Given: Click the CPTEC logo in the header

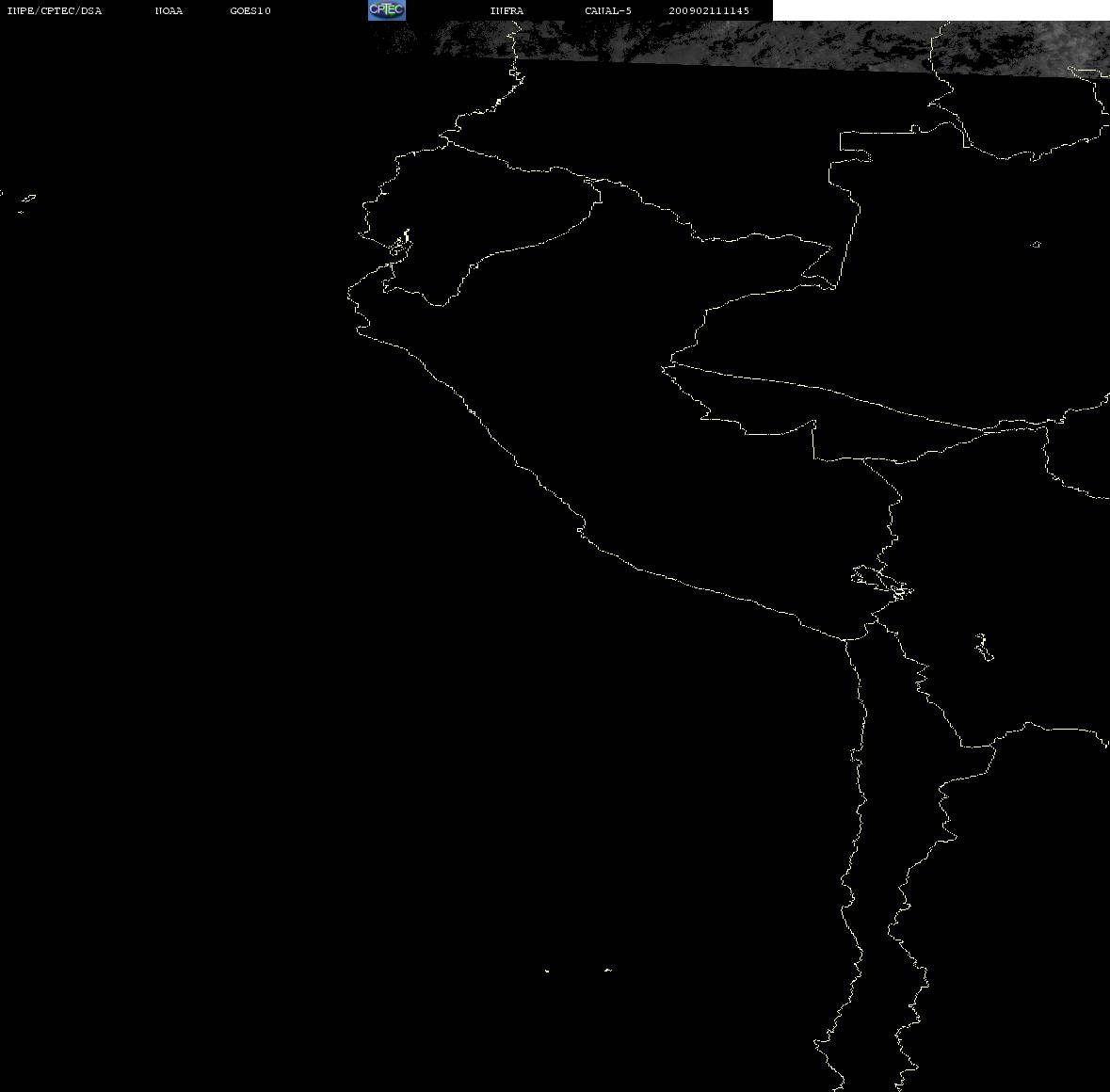Looking at the screenshot, I should click(387, 10).
